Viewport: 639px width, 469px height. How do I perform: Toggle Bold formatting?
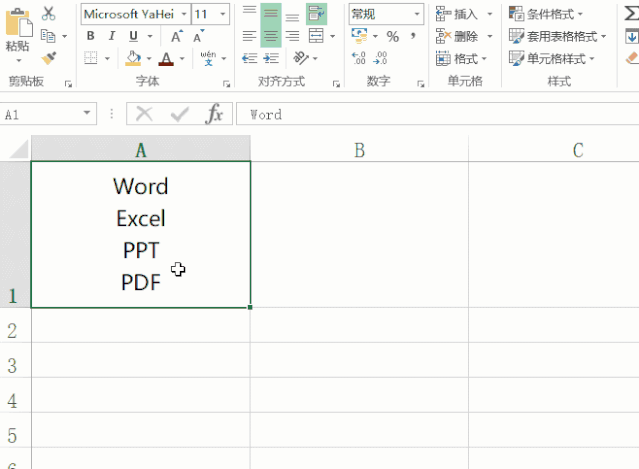[91, 36]
